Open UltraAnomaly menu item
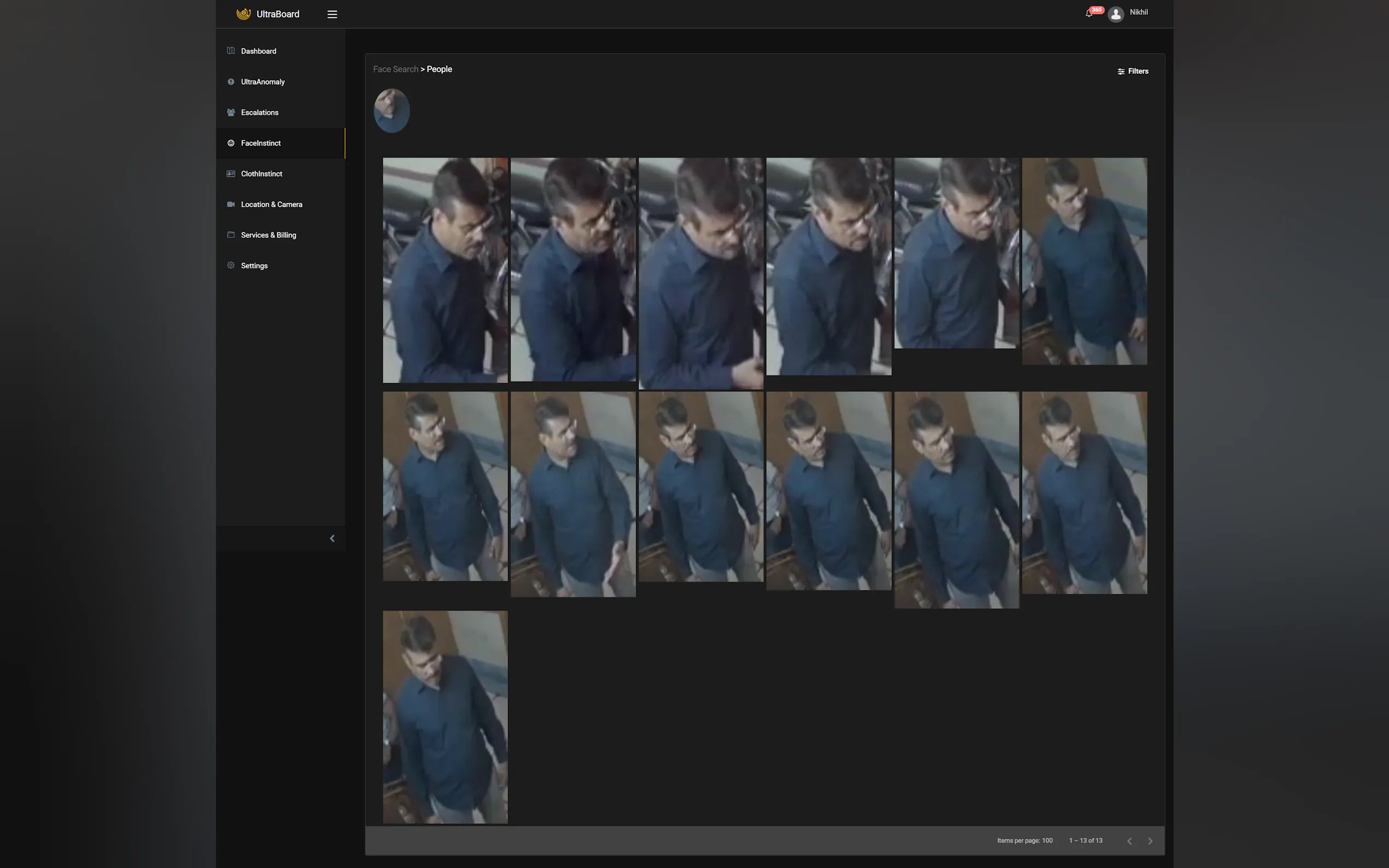The width and height of the screenshot is (1389, 868). 262,81
